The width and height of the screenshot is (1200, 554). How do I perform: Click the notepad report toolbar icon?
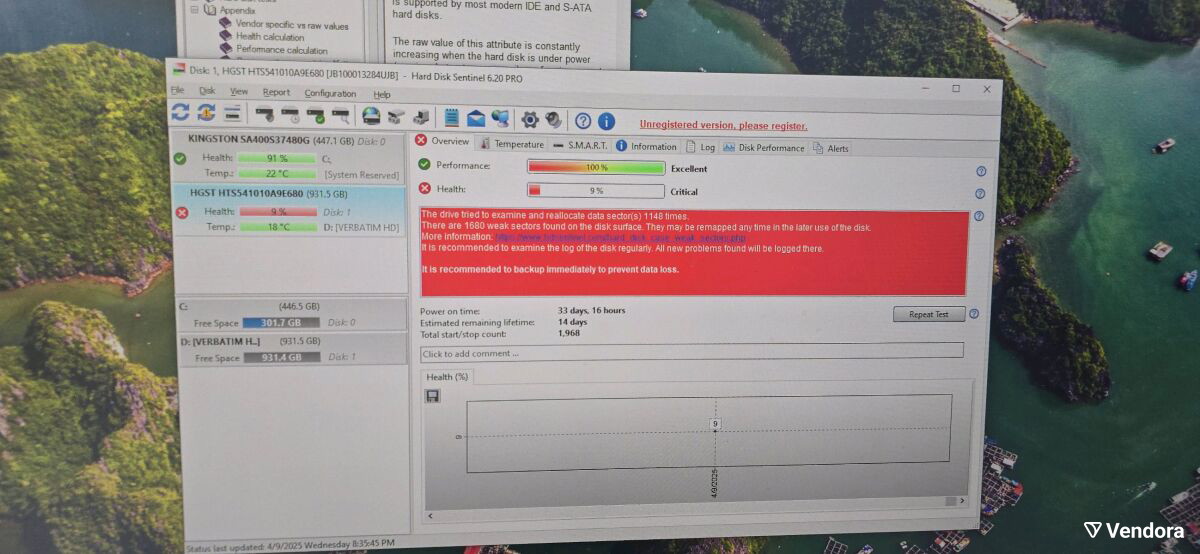452,118
